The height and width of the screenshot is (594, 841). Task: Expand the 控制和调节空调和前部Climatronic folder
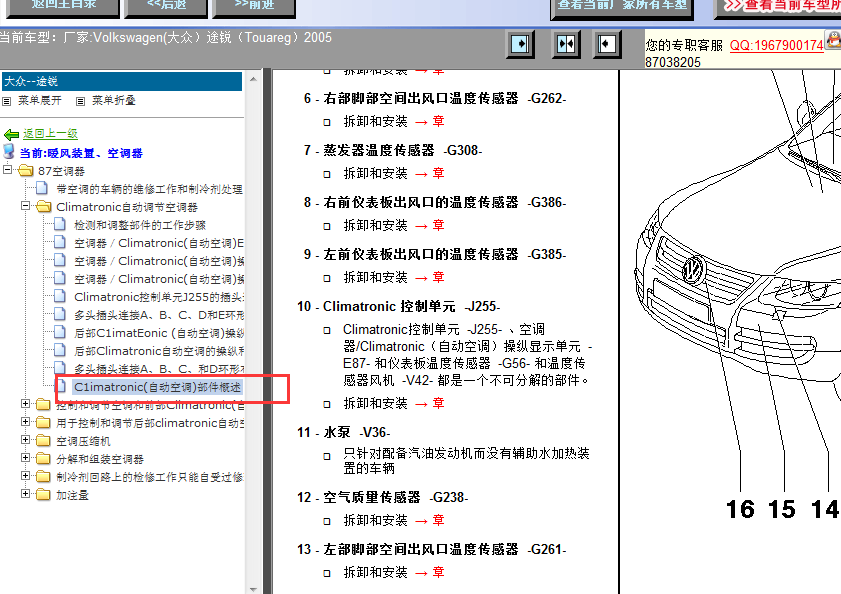click(x=25, y=404)
